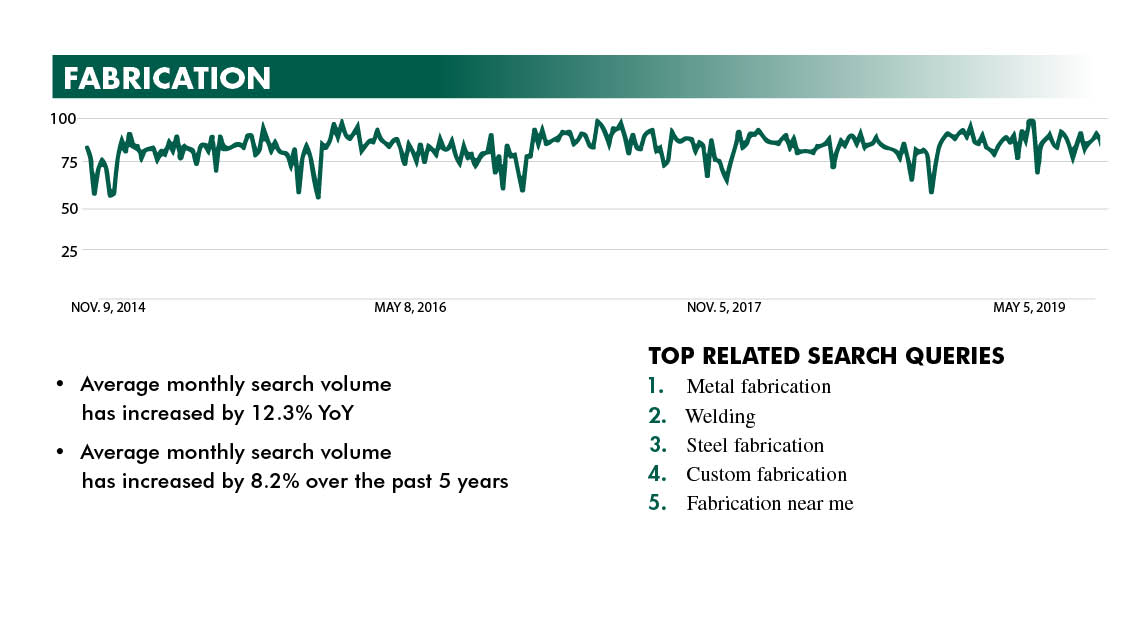Select the 100 y-axis label

(63, 118)
